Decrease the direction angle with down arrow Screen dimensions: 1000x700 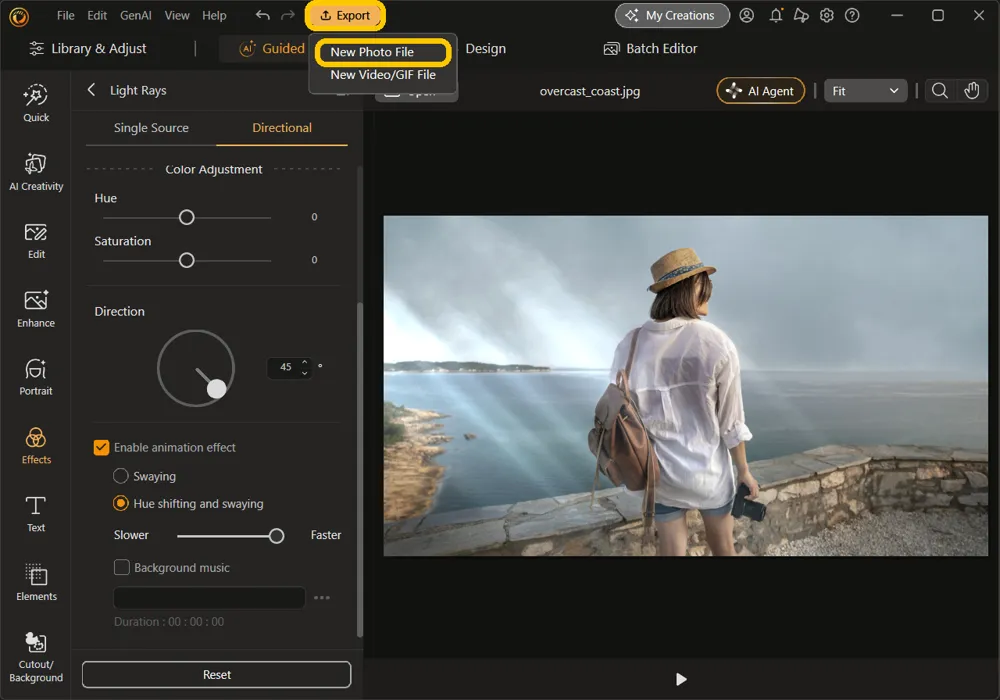click(x=304, y=372)
